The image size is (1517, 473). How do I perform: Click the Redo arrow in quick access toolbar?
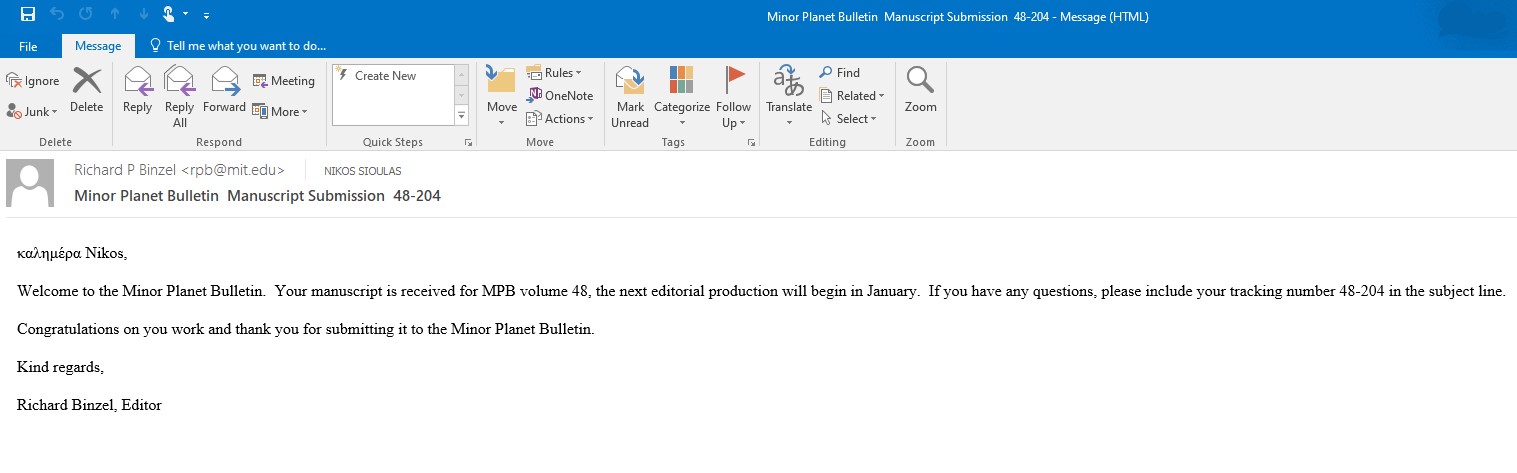click(86, 14)
